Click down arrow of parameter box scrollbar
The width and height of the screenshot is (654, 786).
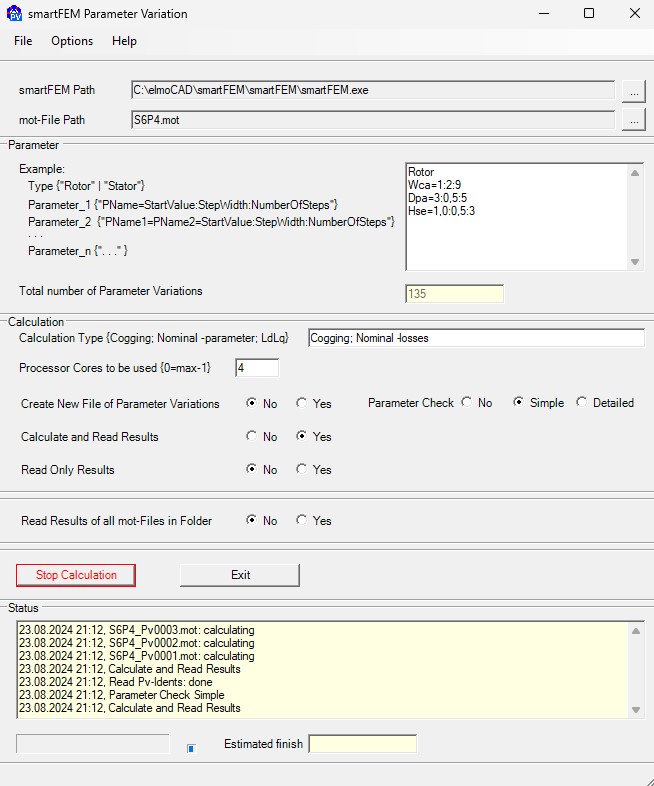point(635,262)
